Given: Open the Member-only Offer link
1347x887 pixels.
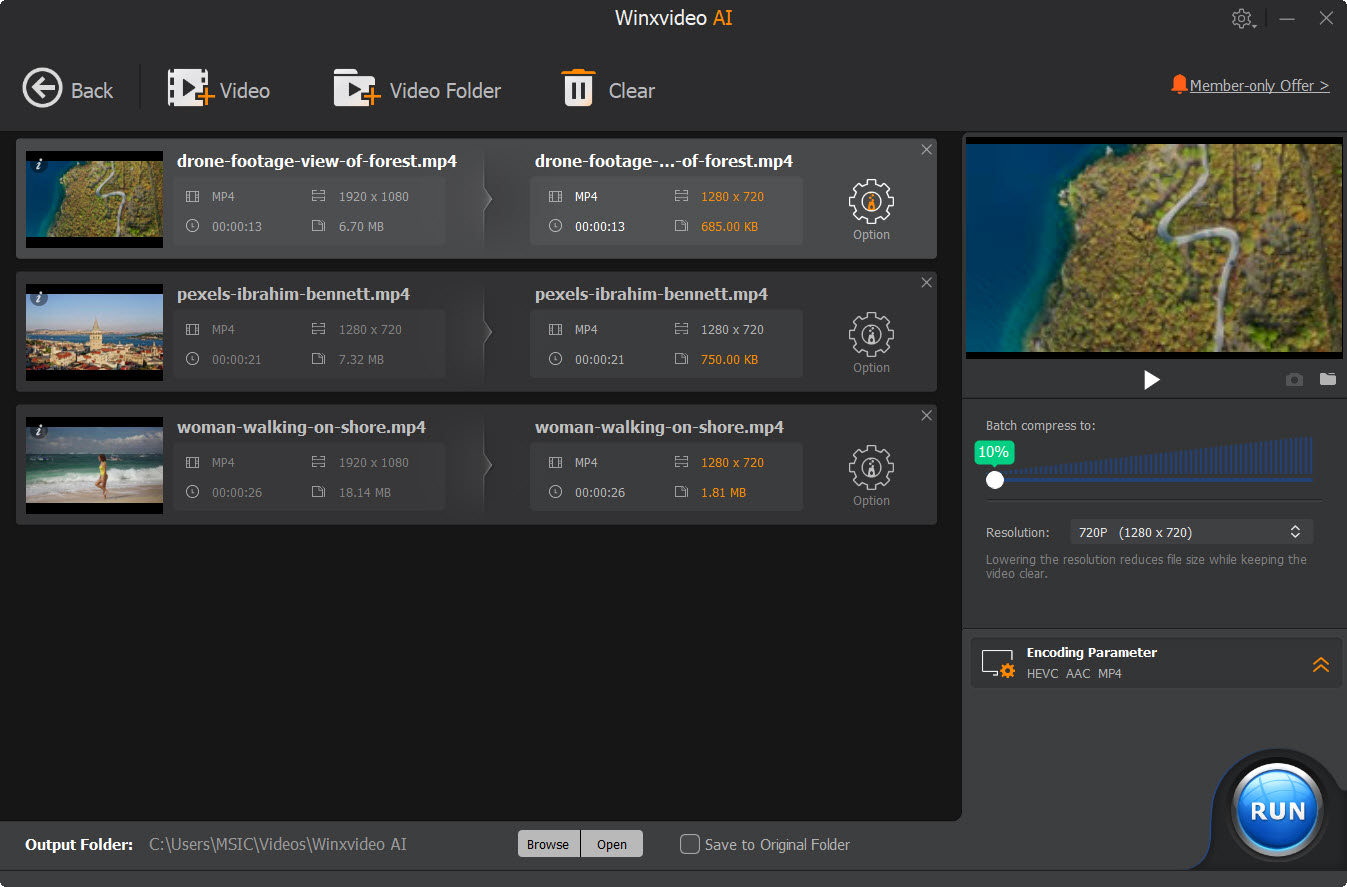Looking at the screenshot, I should click(x=1258, y=86).
